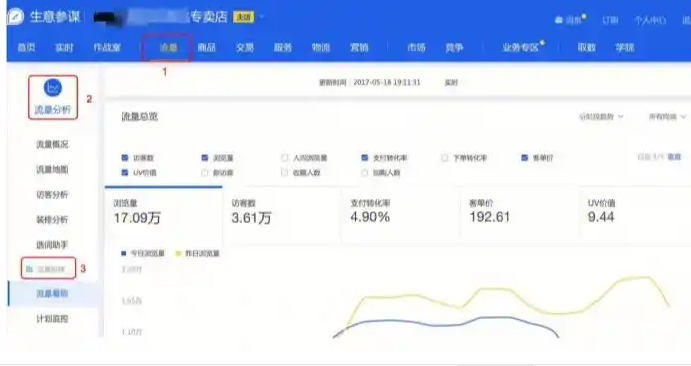Open the 市场 tab
This screenshot has width=691, height=366.
point(416,48)
